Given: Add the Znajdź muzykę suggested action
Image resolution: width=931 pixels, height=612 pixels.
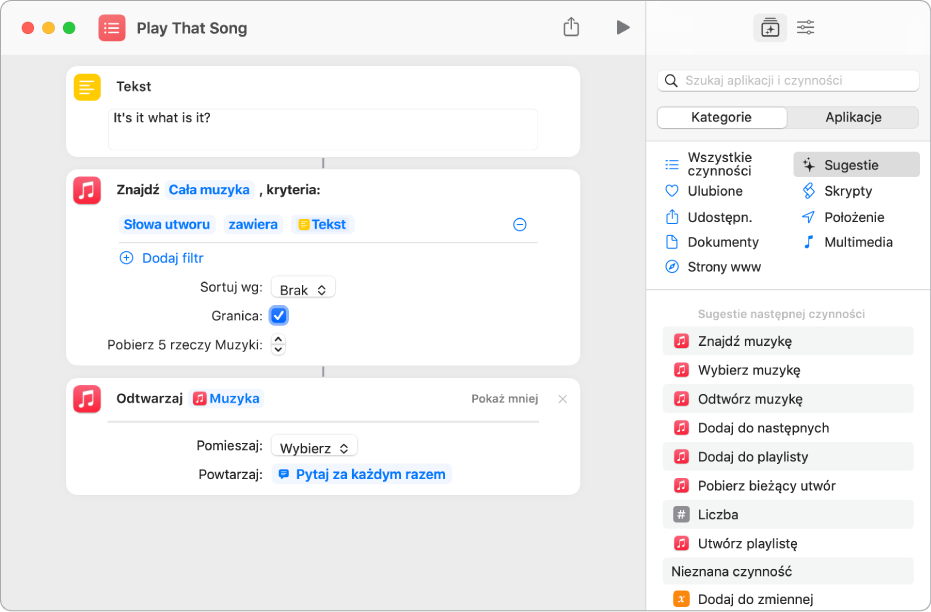Looking at the screenshot, I should tap(788, 341).
